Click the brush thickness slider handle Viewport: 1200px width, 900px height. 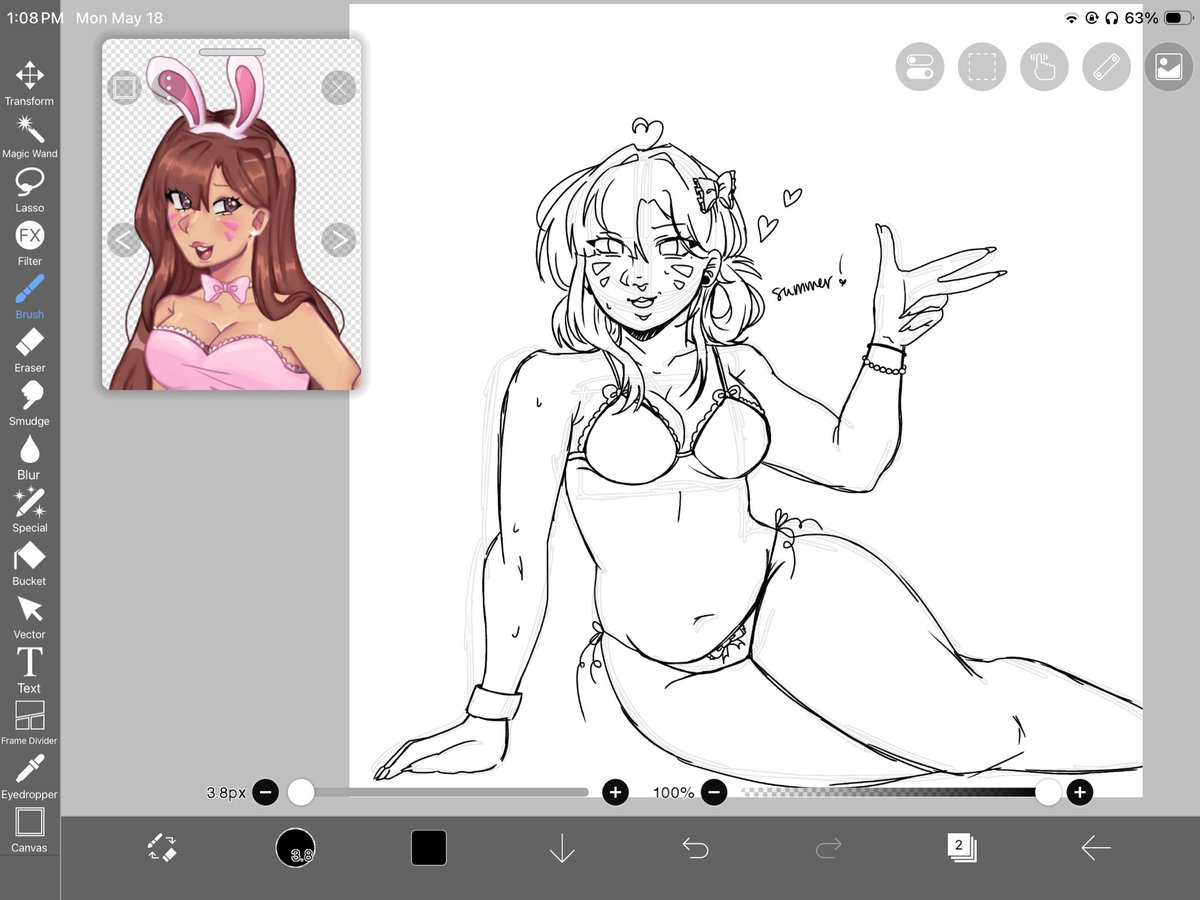click(x=301, y=793)
